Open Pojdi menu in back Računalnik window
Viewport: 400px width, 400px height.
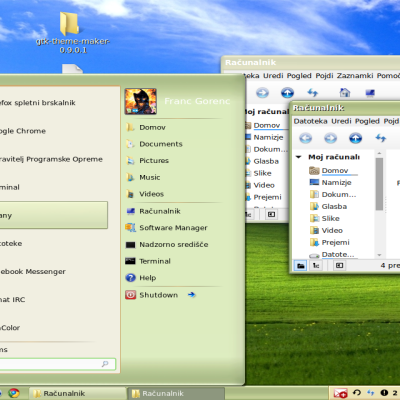click(324, 76)
